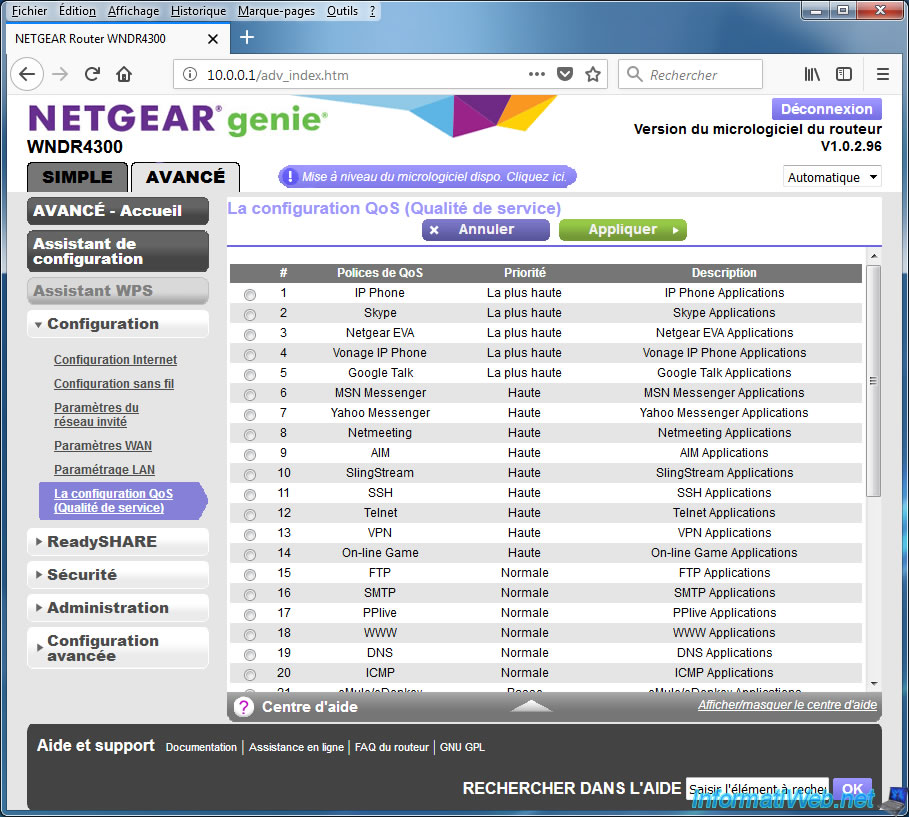This screenshot has width=909, height=817.
Task: Open the Marque-pages menu
Action: point(276,11)
